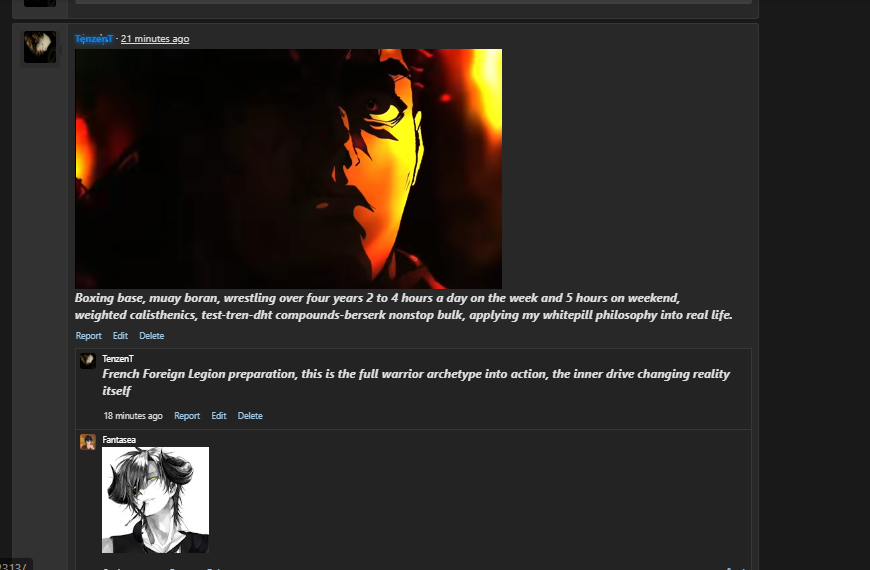This screenshot has height=570, width=870.
Task: Report the French Foreign Legion comment
Action: [x=187, y=416]
